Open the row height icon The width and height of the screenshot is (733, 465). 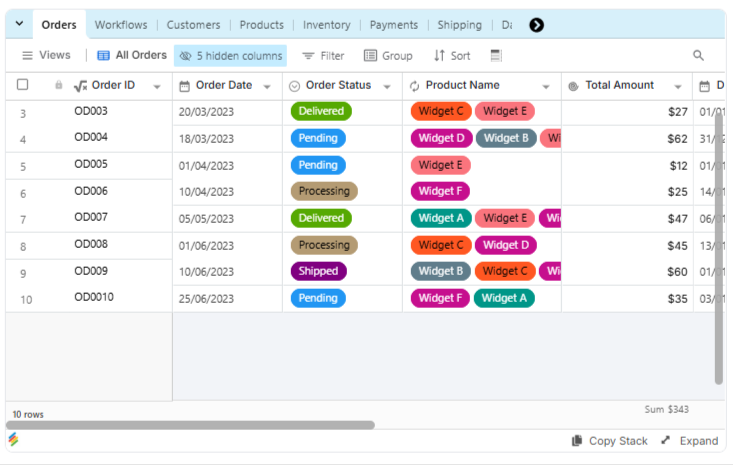[496, 56]
